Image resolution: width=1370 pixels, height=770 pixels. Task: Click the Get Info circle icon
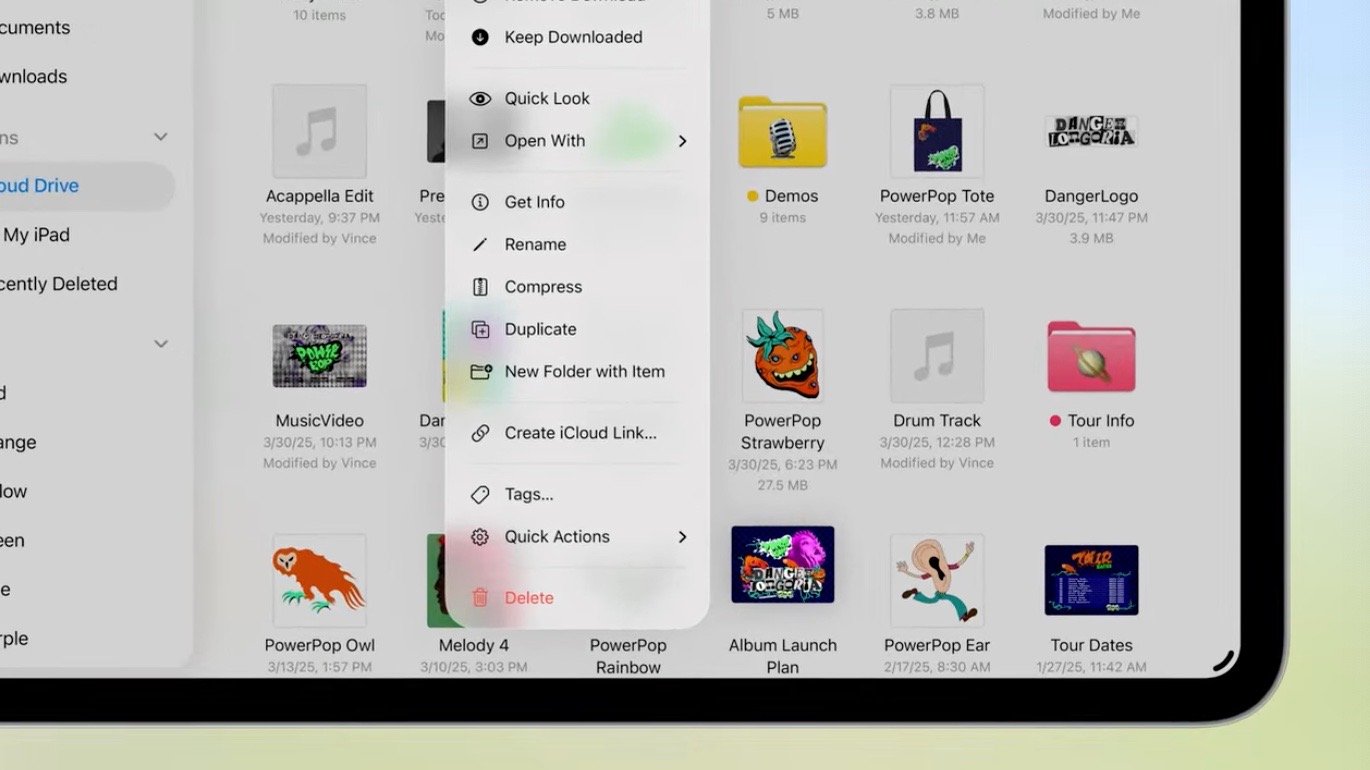point(480,202)
